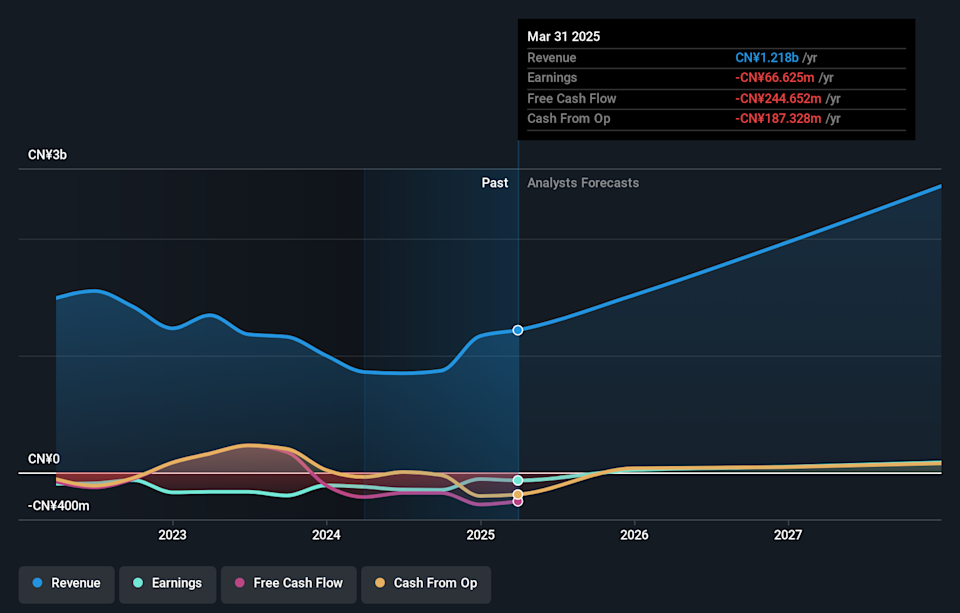Click the orange Cash From Op legend dot

[x=379, y=583]
